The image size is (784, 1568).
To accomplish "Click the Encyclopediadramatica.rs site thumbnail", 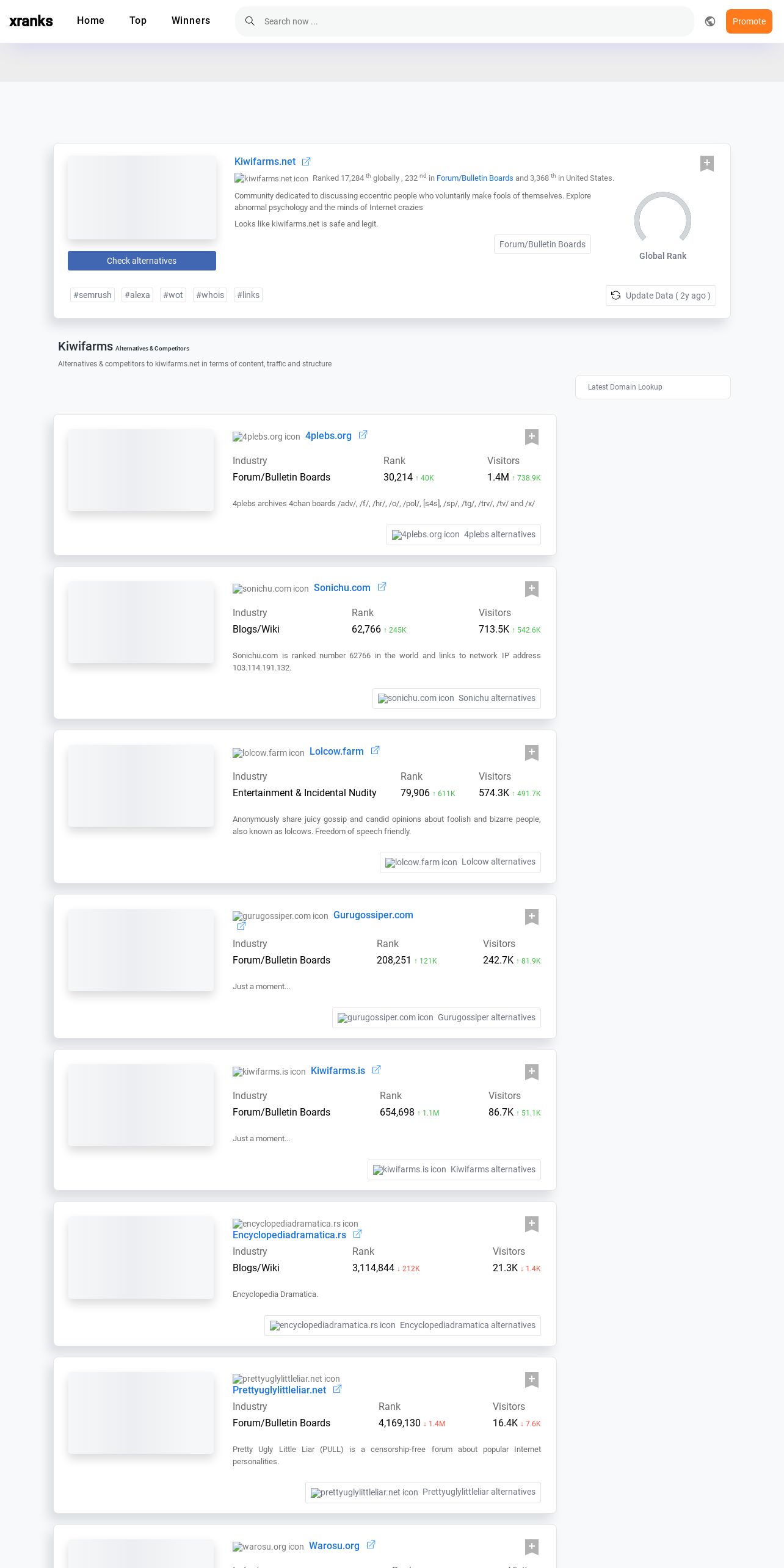I will click(x=141, y=1258).
